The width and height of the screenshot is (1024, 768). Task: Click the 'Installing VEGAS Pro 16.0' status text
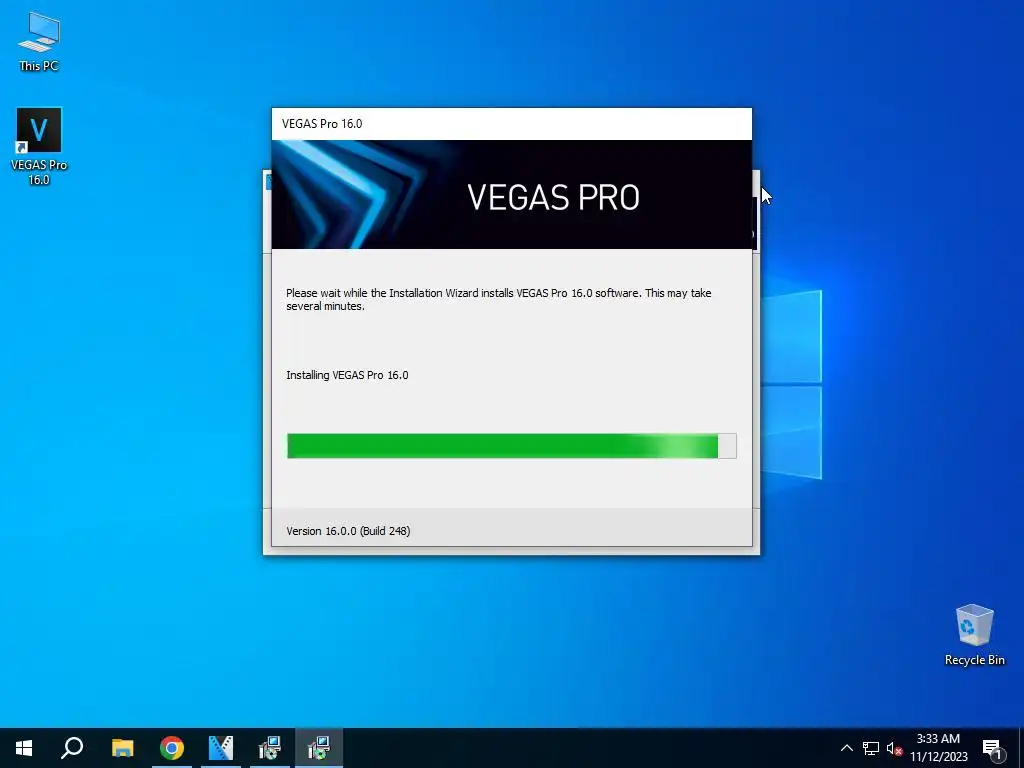pyautogui.click(x=347, y=375)
